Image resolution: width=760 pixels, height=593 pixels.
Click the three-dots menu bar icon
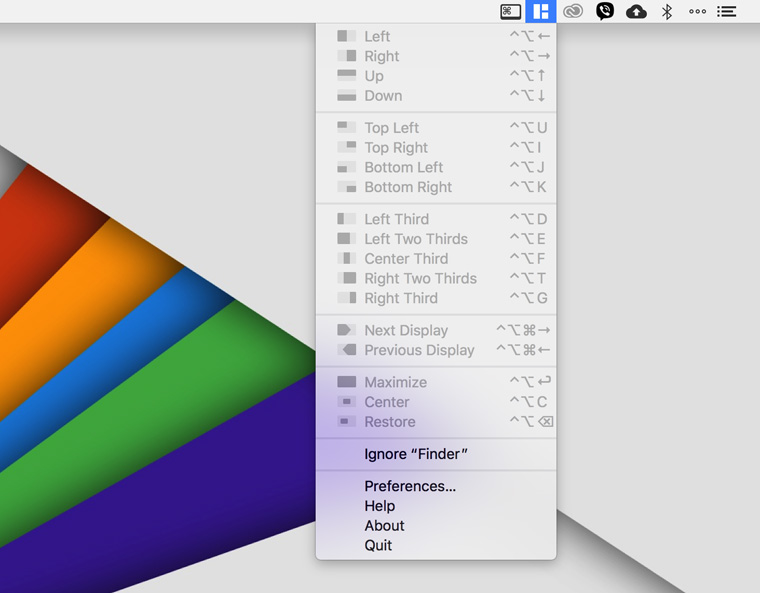(697, 12)
